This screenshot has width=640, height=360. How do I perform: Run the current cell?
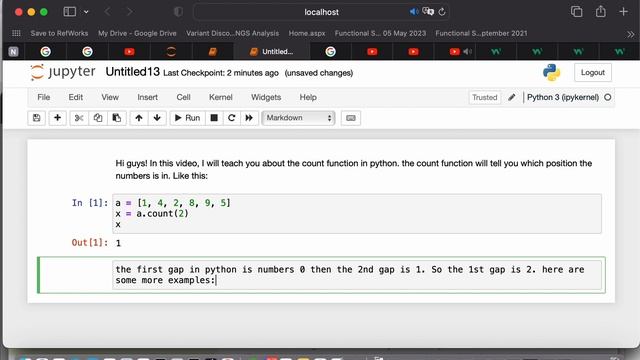[x=187, y=118]
